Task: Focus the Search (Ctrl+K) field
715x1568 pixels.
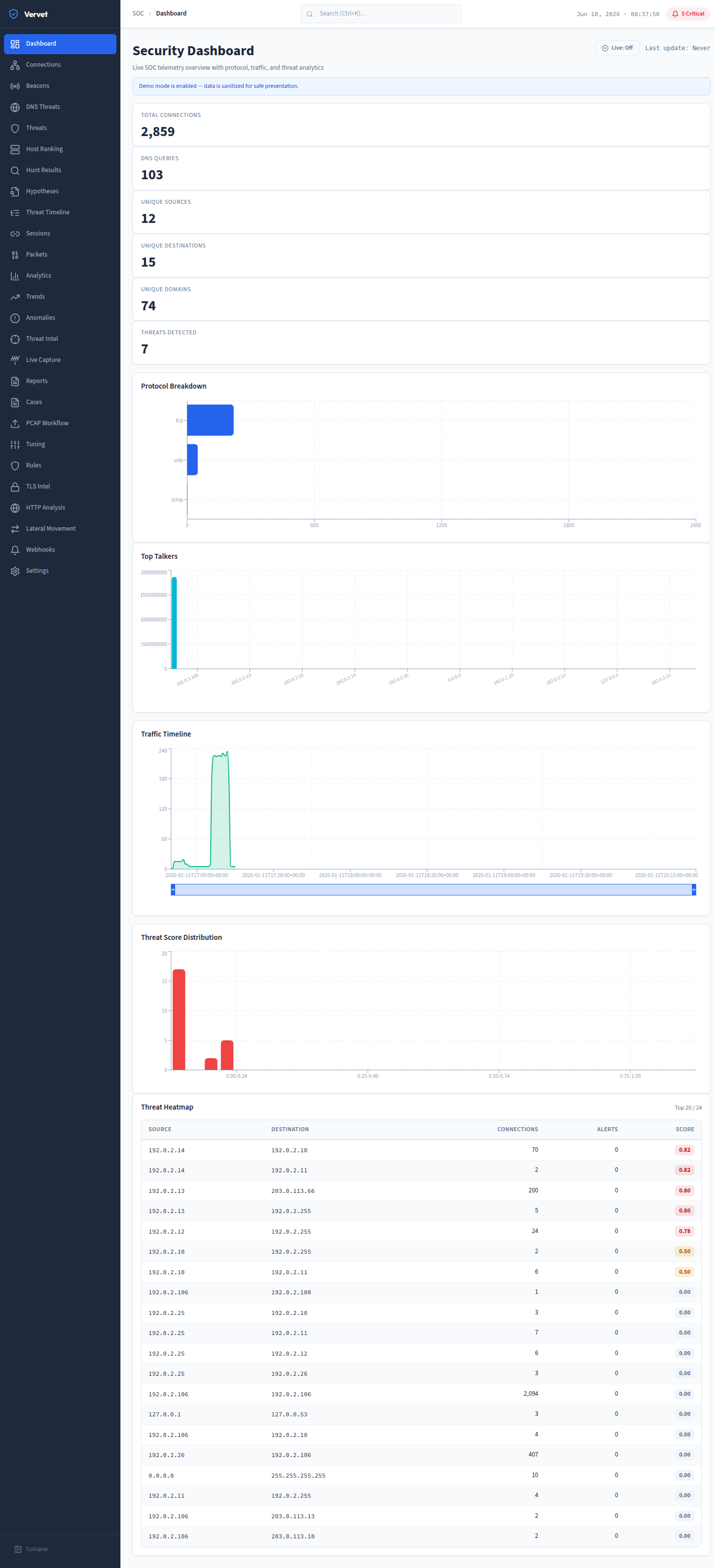Action: 381,14
